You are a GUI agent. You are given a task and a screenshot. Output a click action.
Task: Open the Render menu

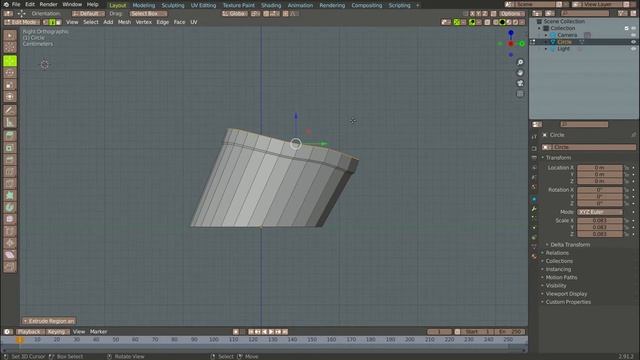[x=48, y=4]
